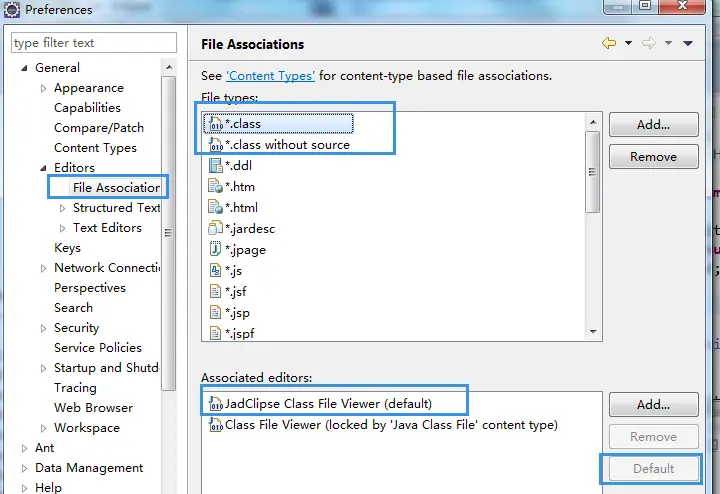Image resolution: width=720 pixels, height=494 pixels.
Task: Click the Default button
Action: pyautogui.click(x=653, y=469)
